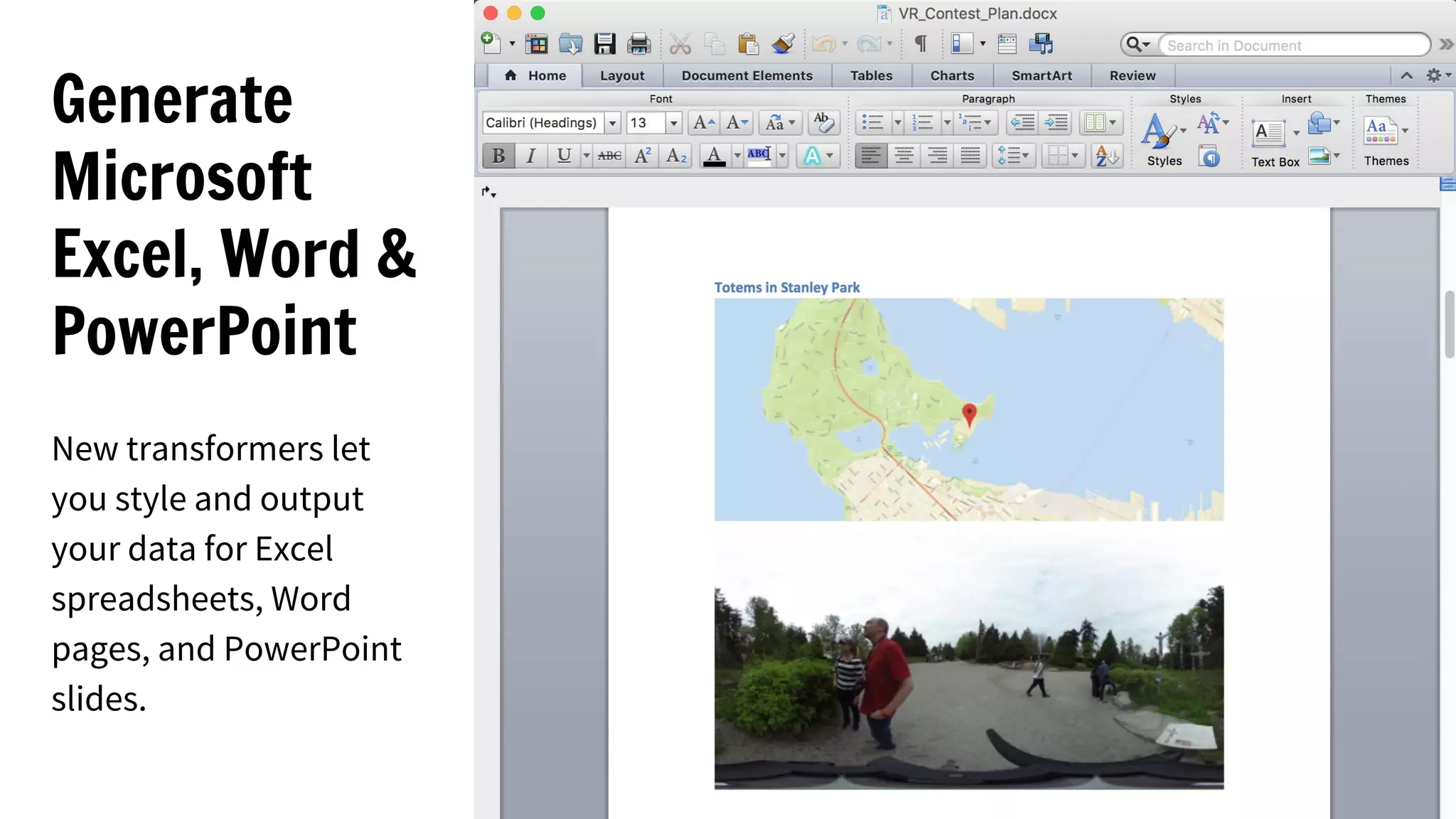Click the Decrease Indent icon
Screen dimensions: 1456x819
tap(1022, 123)
